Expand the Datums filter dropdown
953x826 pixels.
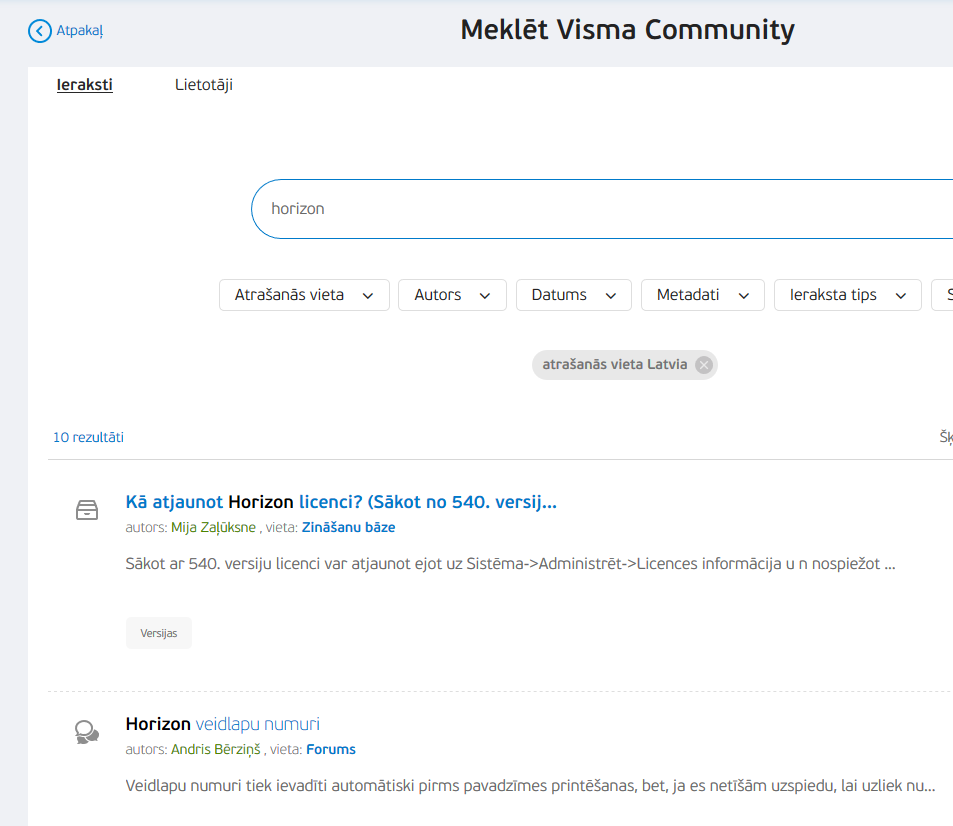(x=574, y=295)
